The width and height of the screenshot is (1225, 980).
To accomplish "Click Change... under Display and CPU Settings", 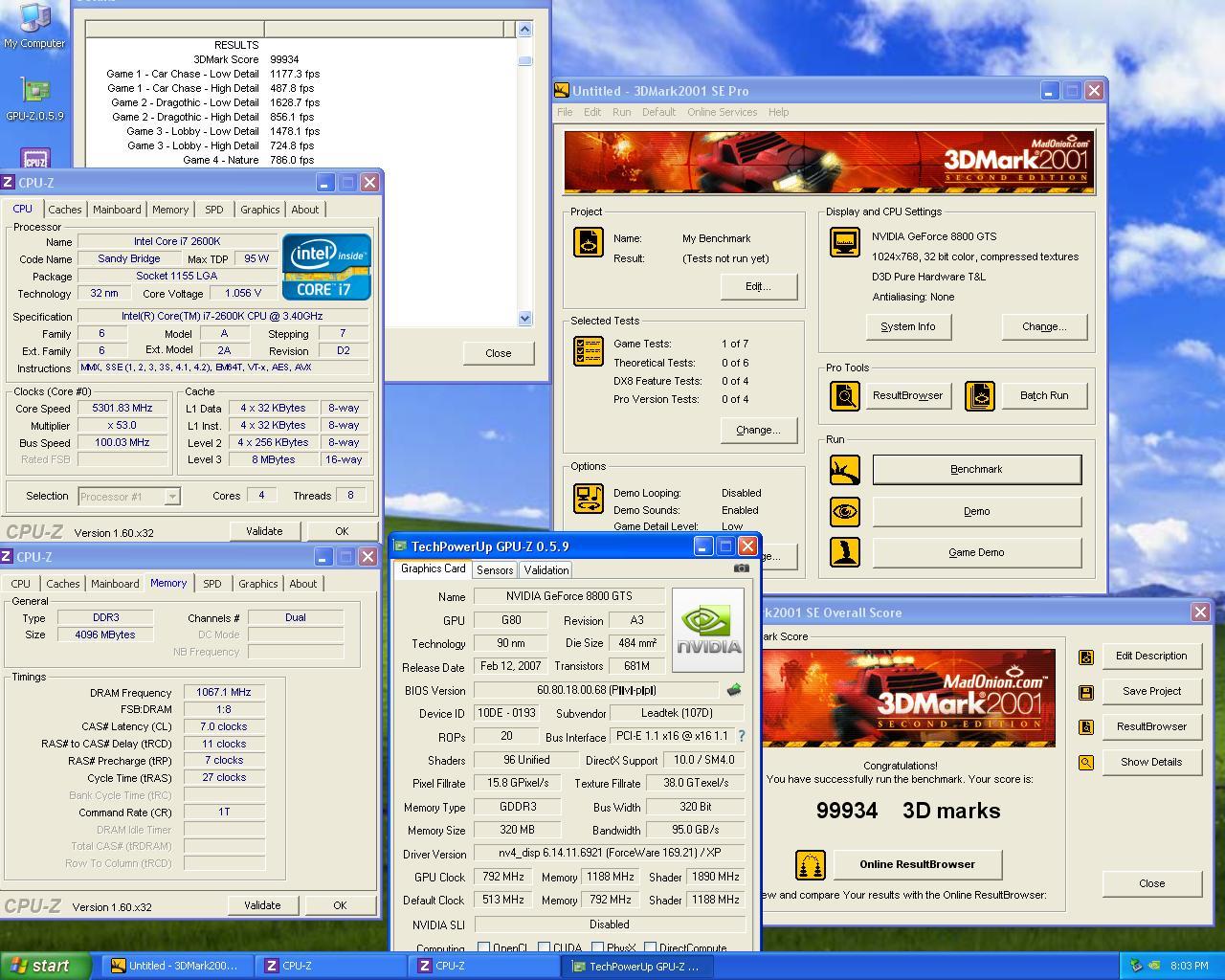I will point(1044,326).
